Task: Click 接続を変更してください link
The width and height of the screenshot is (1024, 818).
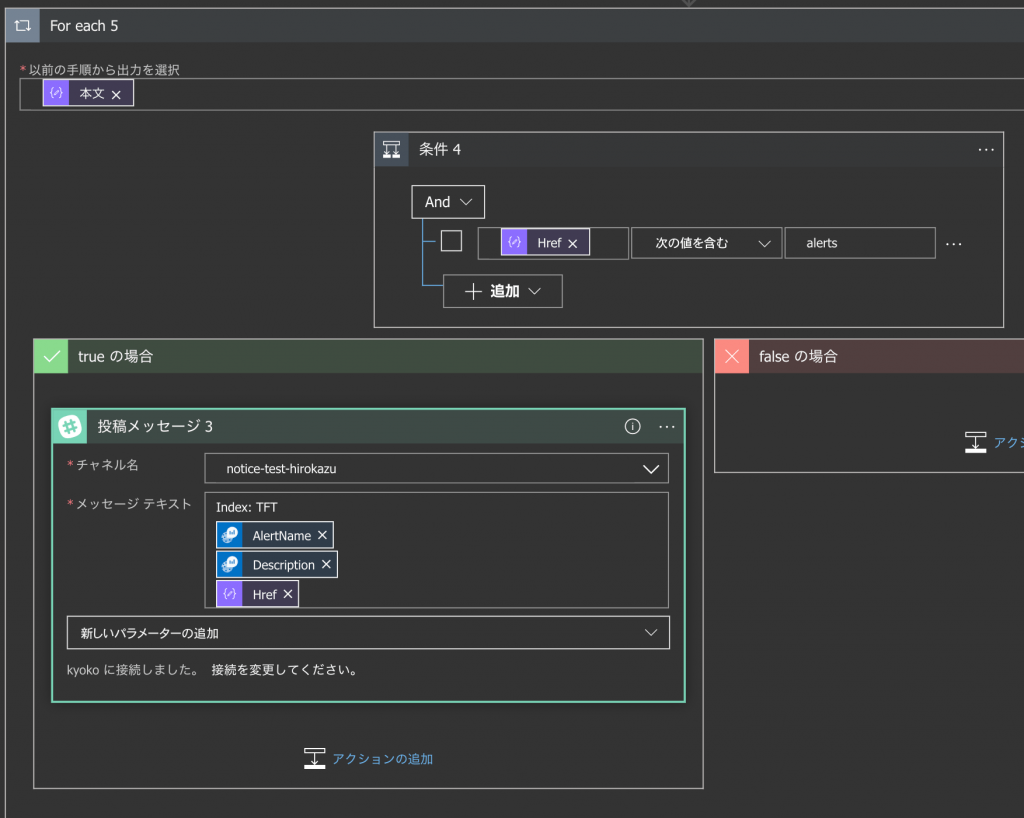Action: (x=284, y=670)
